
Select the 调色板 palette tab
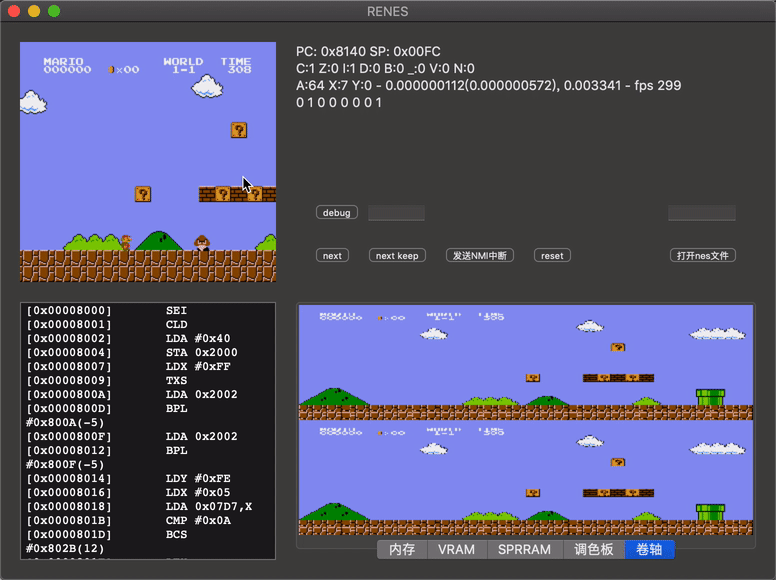tap(593, 549)
